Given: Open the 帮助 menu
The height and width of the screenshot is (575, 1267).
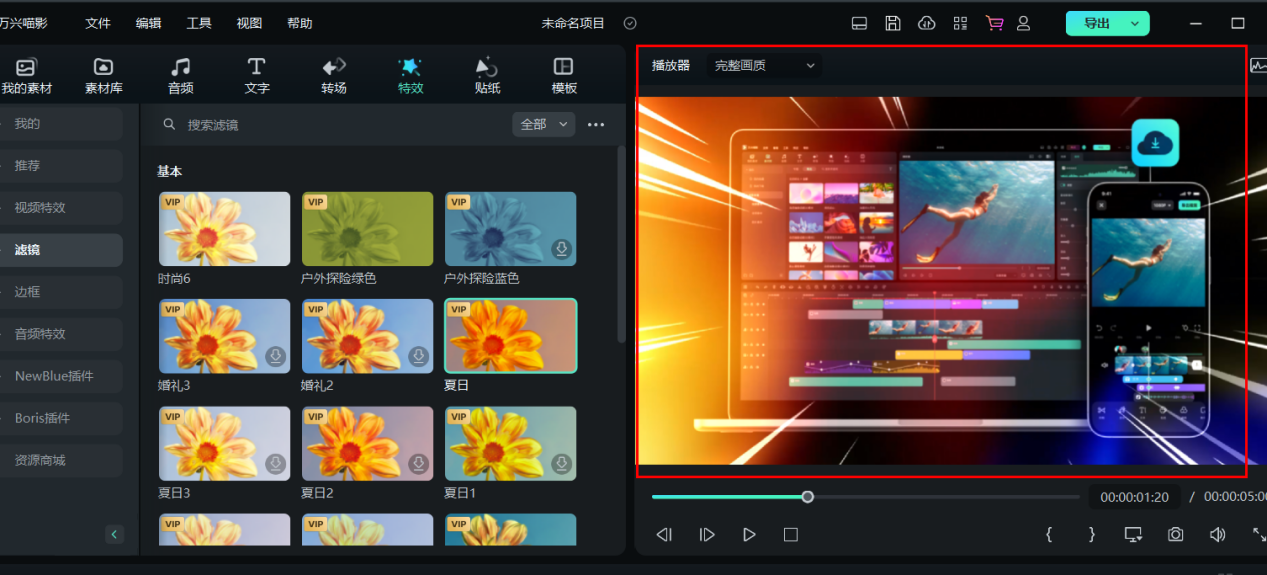Looking at the screenshot, I should click(299, 23).
